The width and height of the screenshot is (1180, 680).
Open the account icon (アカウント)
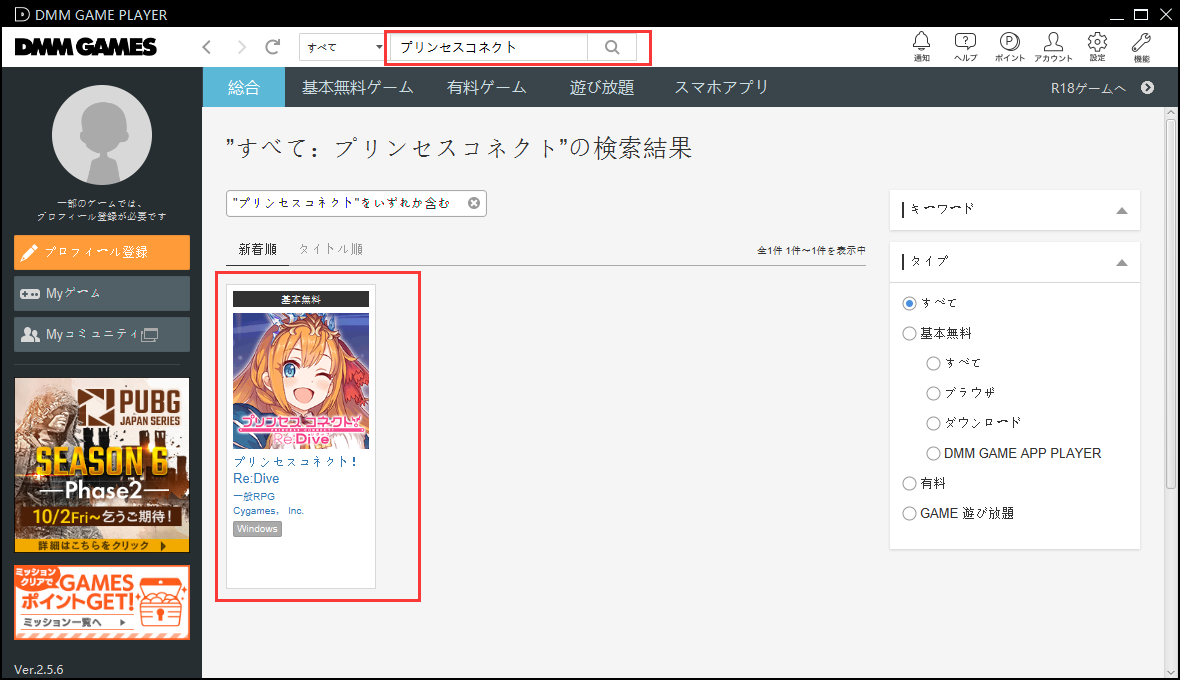click(x=1053, y=46)
